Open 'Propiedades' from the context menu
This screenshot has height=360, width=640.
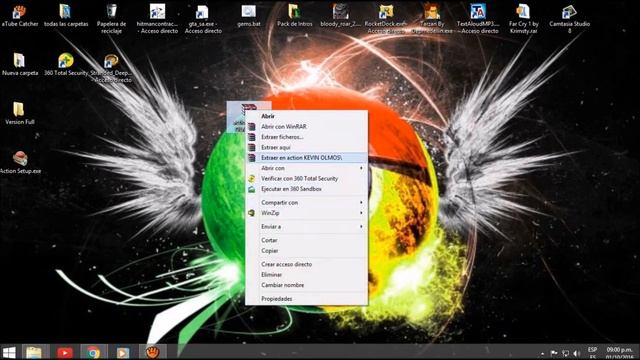pyautogui.click(x=306, y=299)
